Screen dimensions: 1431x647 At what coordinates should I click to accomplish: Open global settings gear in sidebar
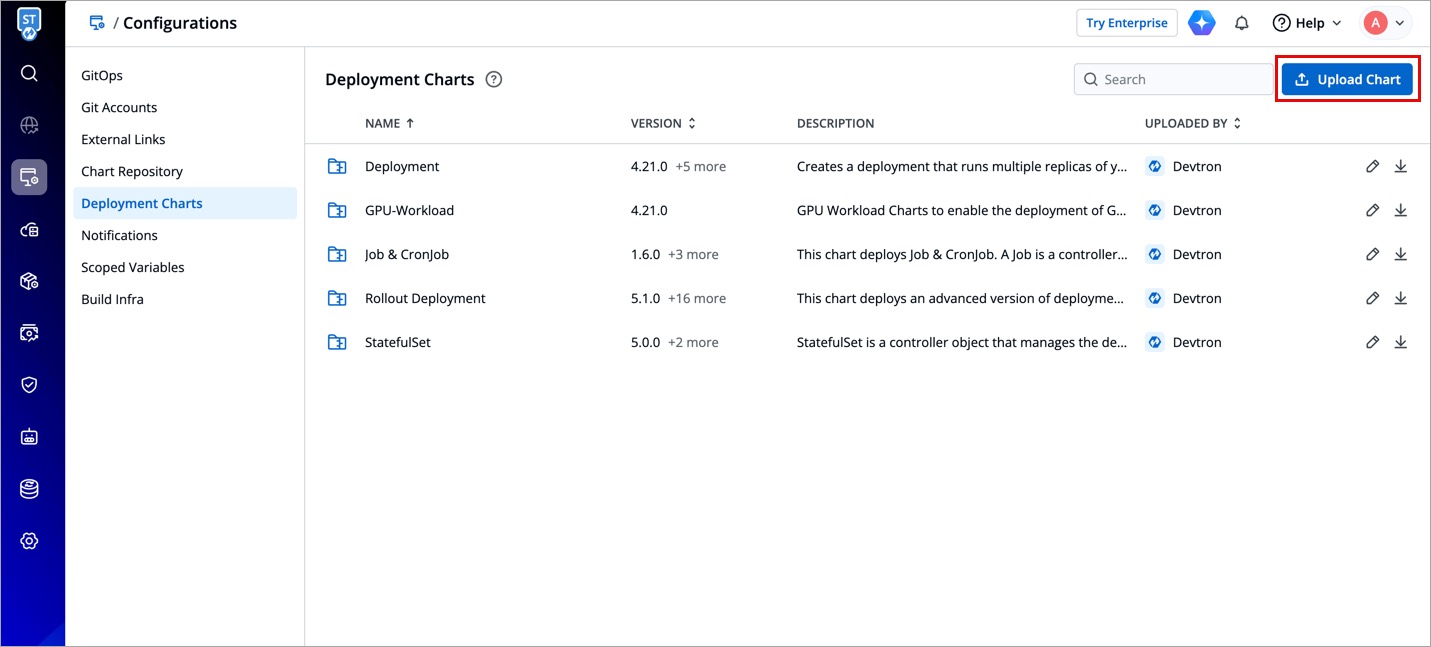tap(29, 541)
